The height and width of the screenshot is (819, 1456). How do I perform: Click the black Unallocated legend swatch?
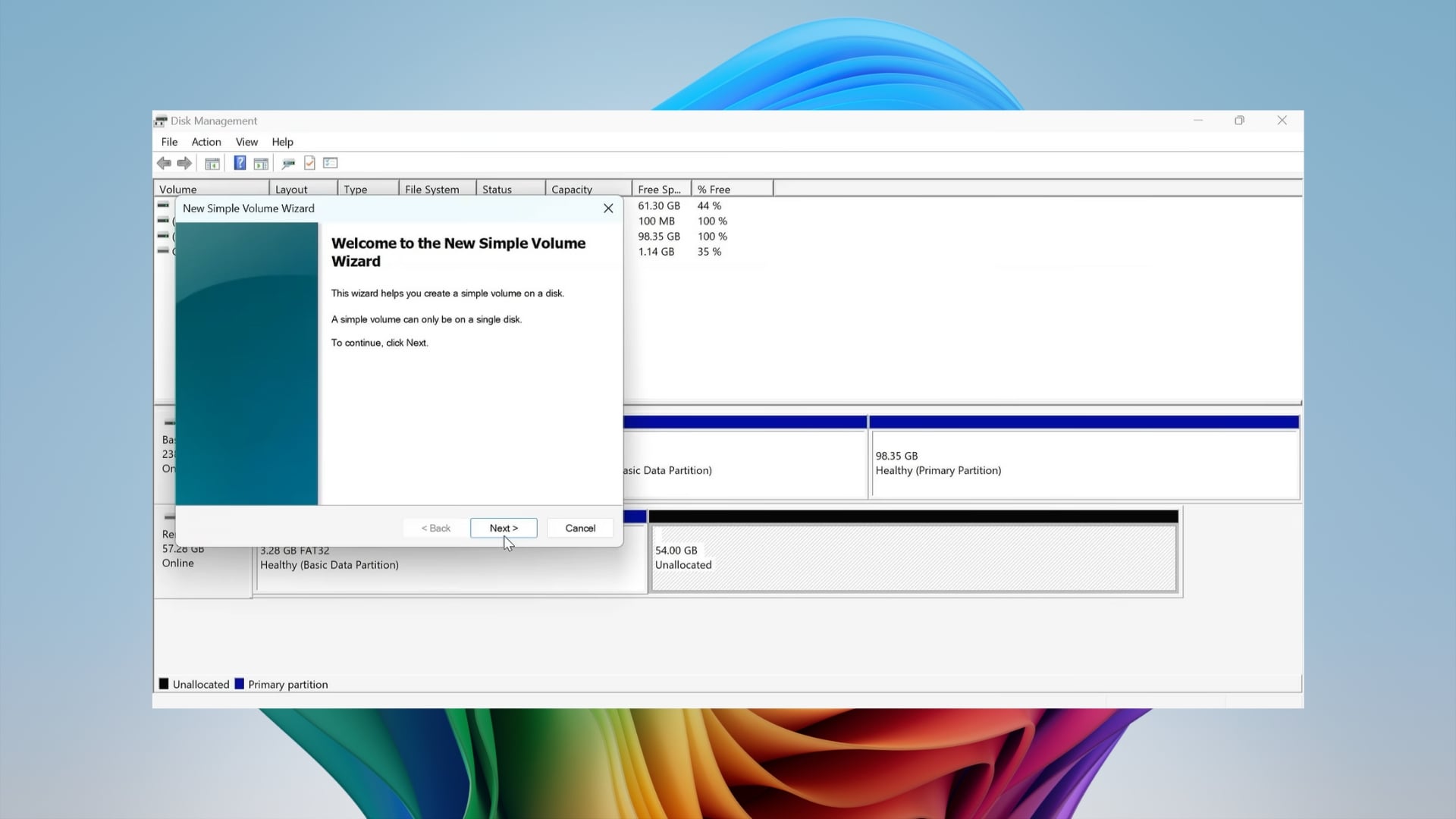pos(163,683)
